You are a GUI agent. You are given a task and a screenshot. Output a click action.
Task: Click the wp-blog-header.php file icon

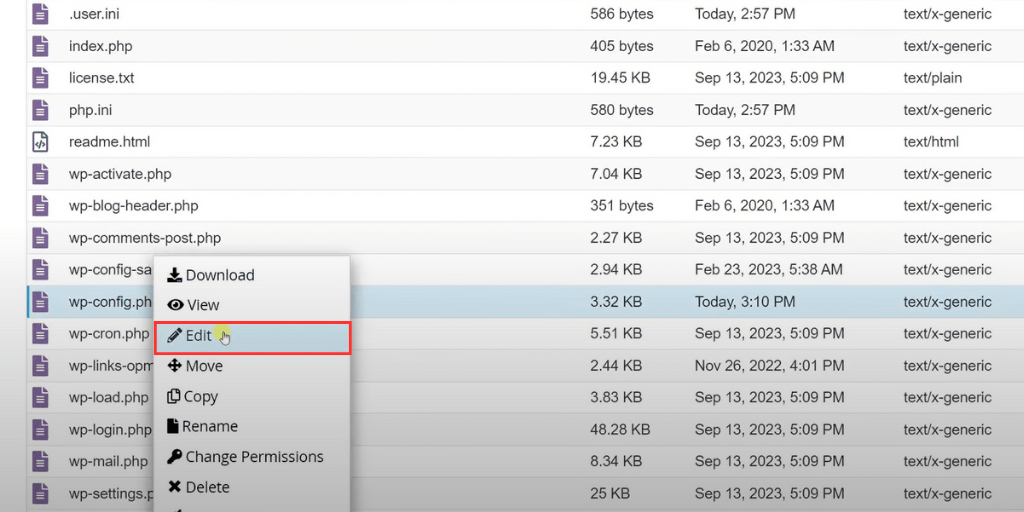40,206
